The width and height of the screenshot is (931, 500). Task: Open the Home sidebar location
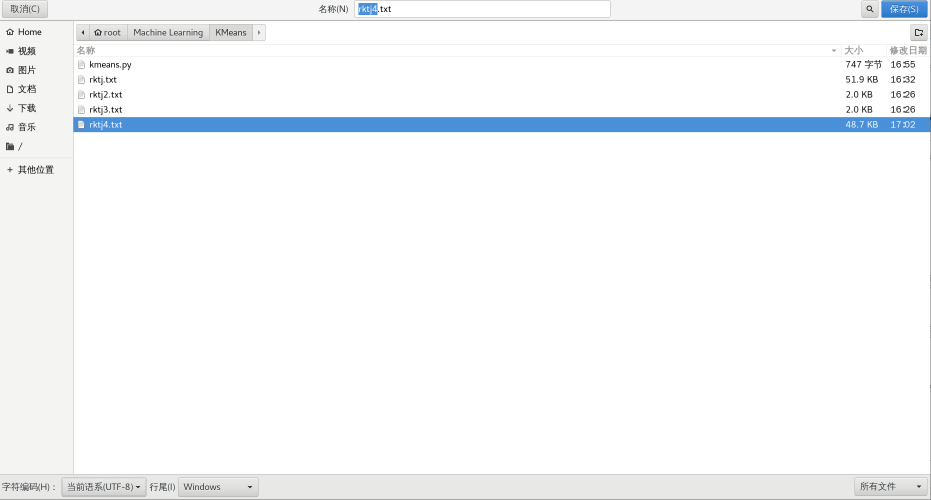[29, 32]
